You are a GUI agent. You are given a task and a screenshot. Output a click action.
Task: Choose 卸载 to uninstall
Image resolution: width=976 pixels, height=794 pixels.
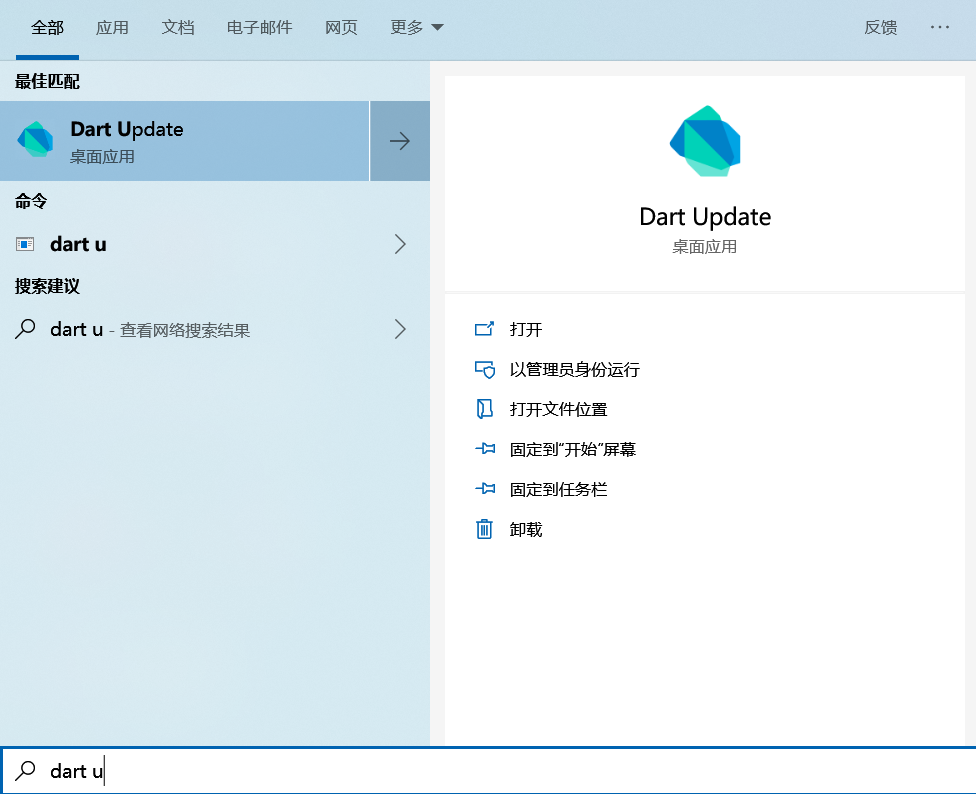(x=526, y=530)
